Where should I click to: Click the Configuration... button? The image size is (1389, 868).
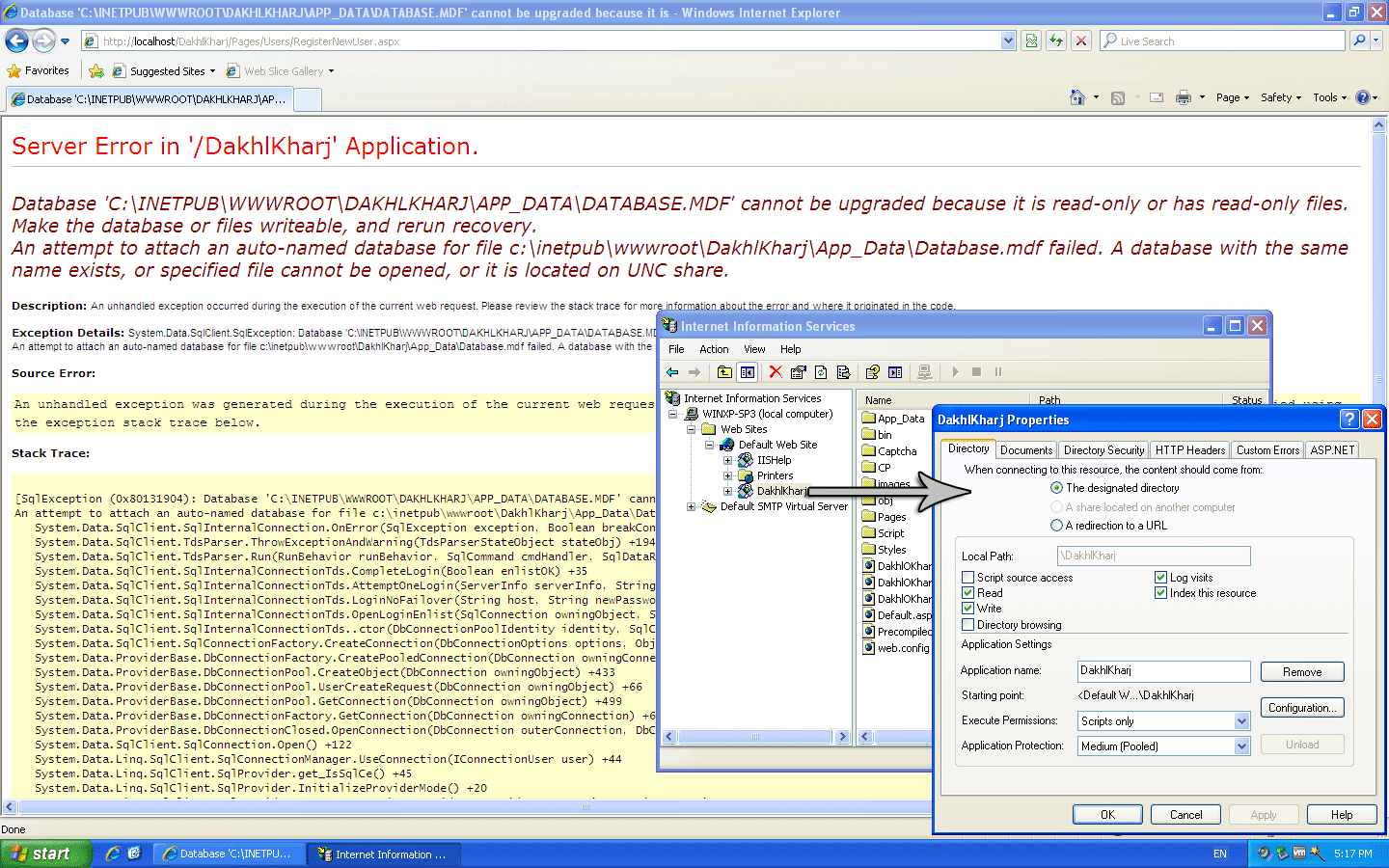point(1302,708)
